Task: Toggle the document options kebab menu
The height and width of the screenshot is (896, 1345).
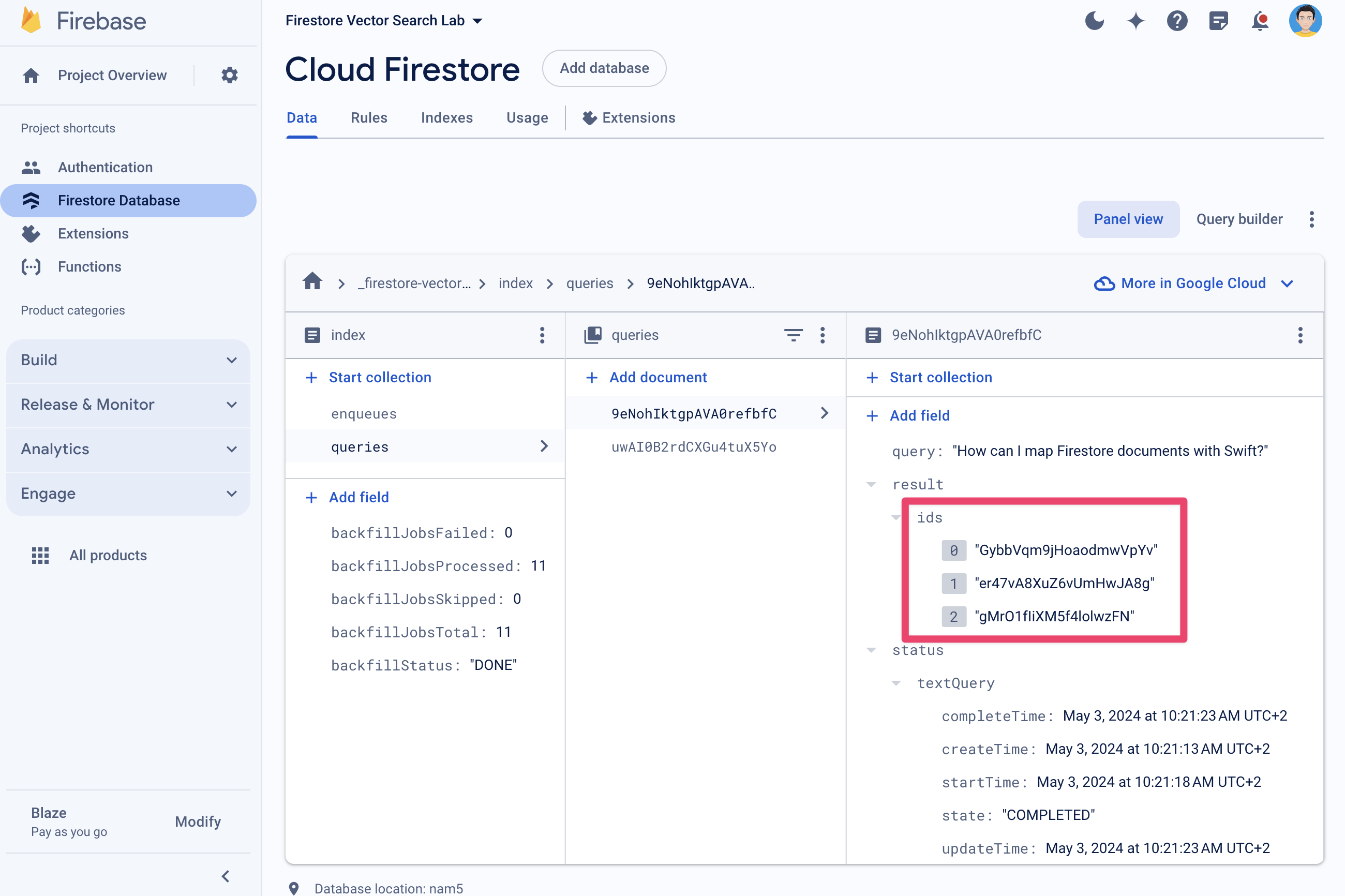Action: tap(1300, 335)
